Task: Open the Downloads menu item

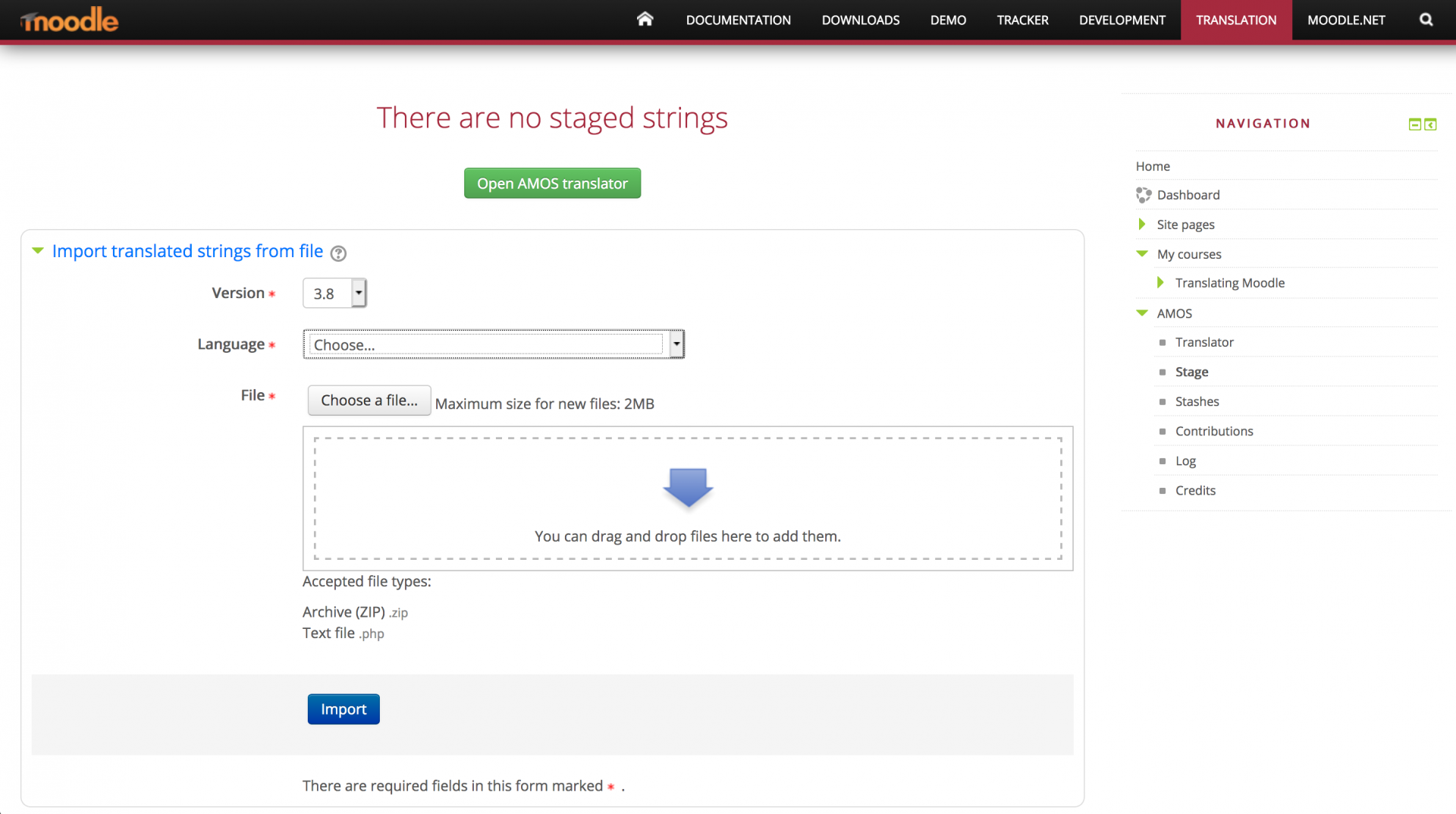Action: pos(861,20)
